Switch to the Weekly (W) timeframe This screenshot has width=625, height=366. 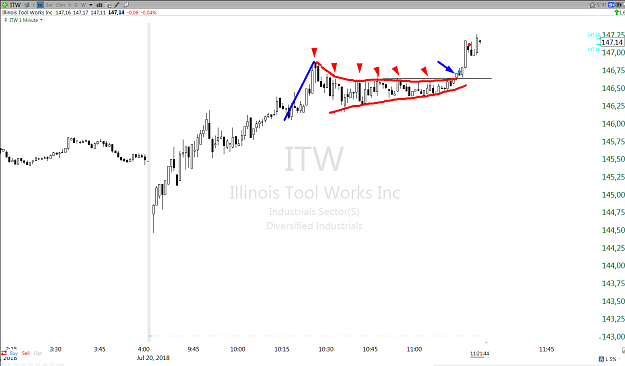pos(83,5)
